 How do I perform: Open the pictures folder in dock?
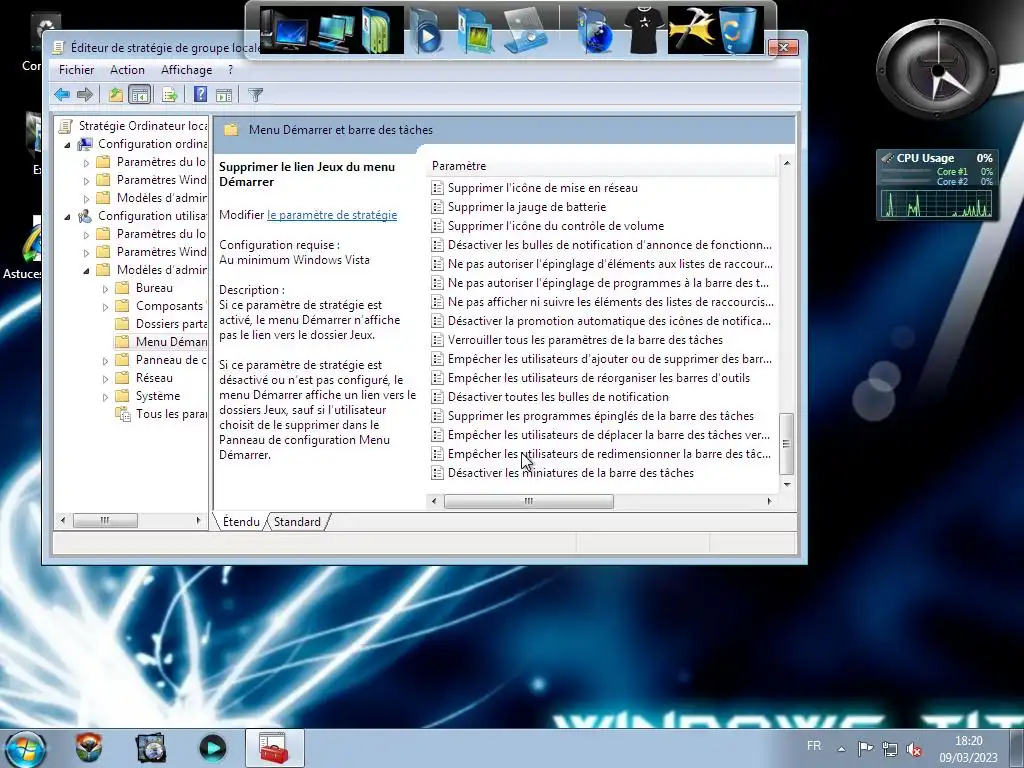pyautogui.click(x=475, y=31)
